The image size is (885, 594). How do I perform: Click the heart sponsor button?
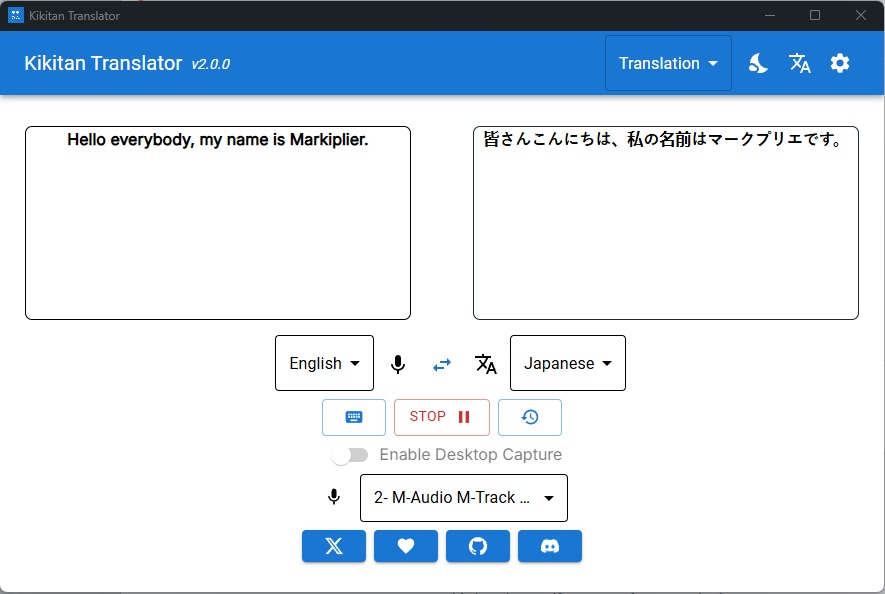tap(406, 546)
